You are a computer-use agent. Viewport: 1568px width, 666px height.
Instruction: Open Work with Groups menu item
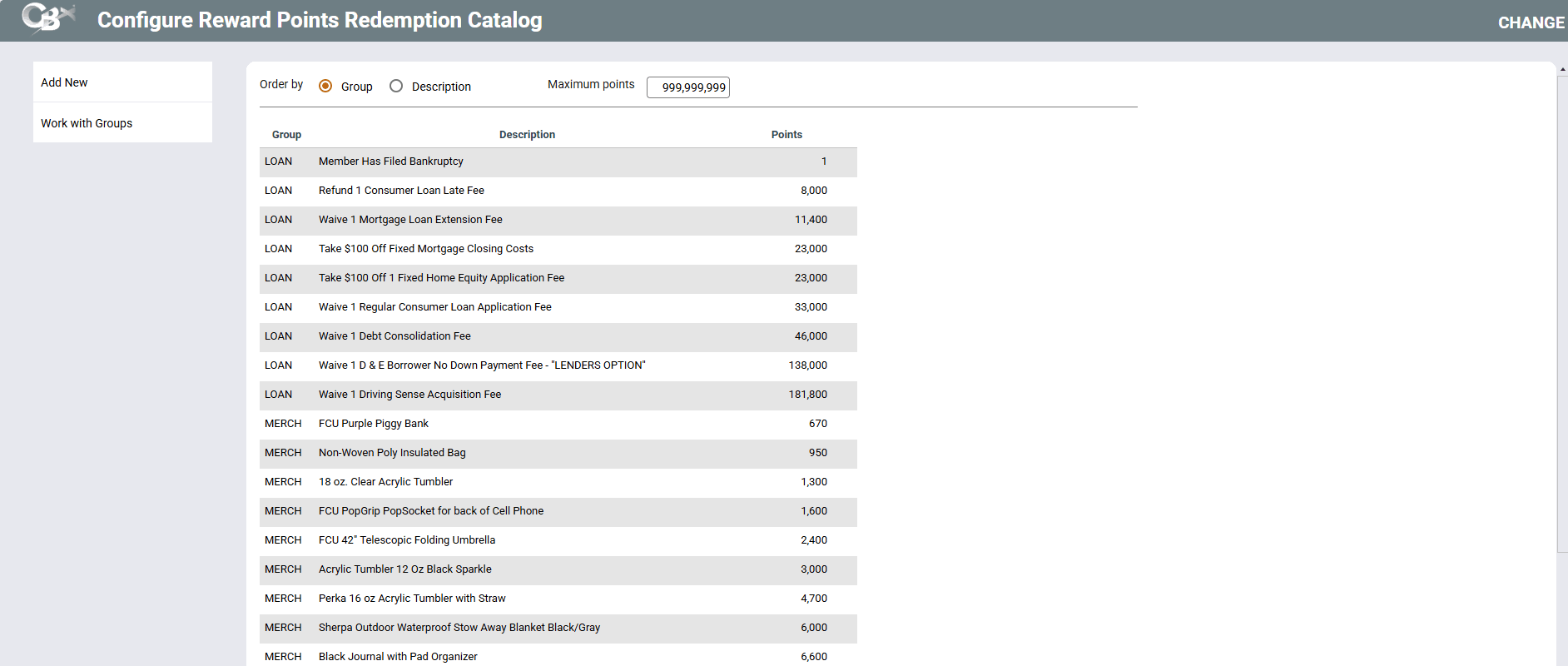87,123
